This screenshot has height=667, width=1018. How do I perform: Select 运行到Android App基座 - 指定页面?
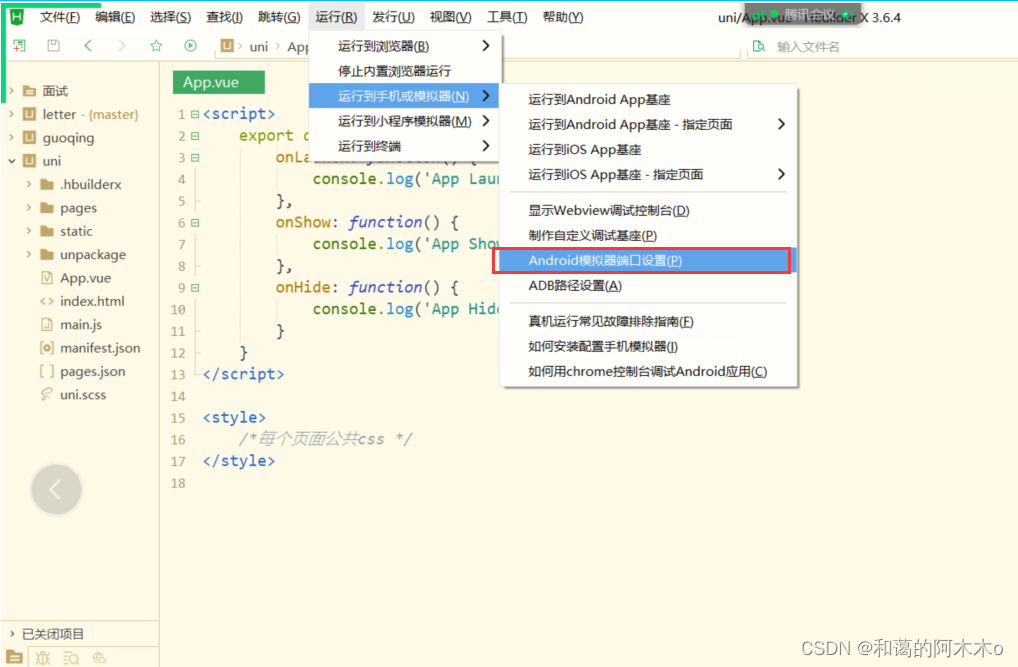[x=648, y=124]
